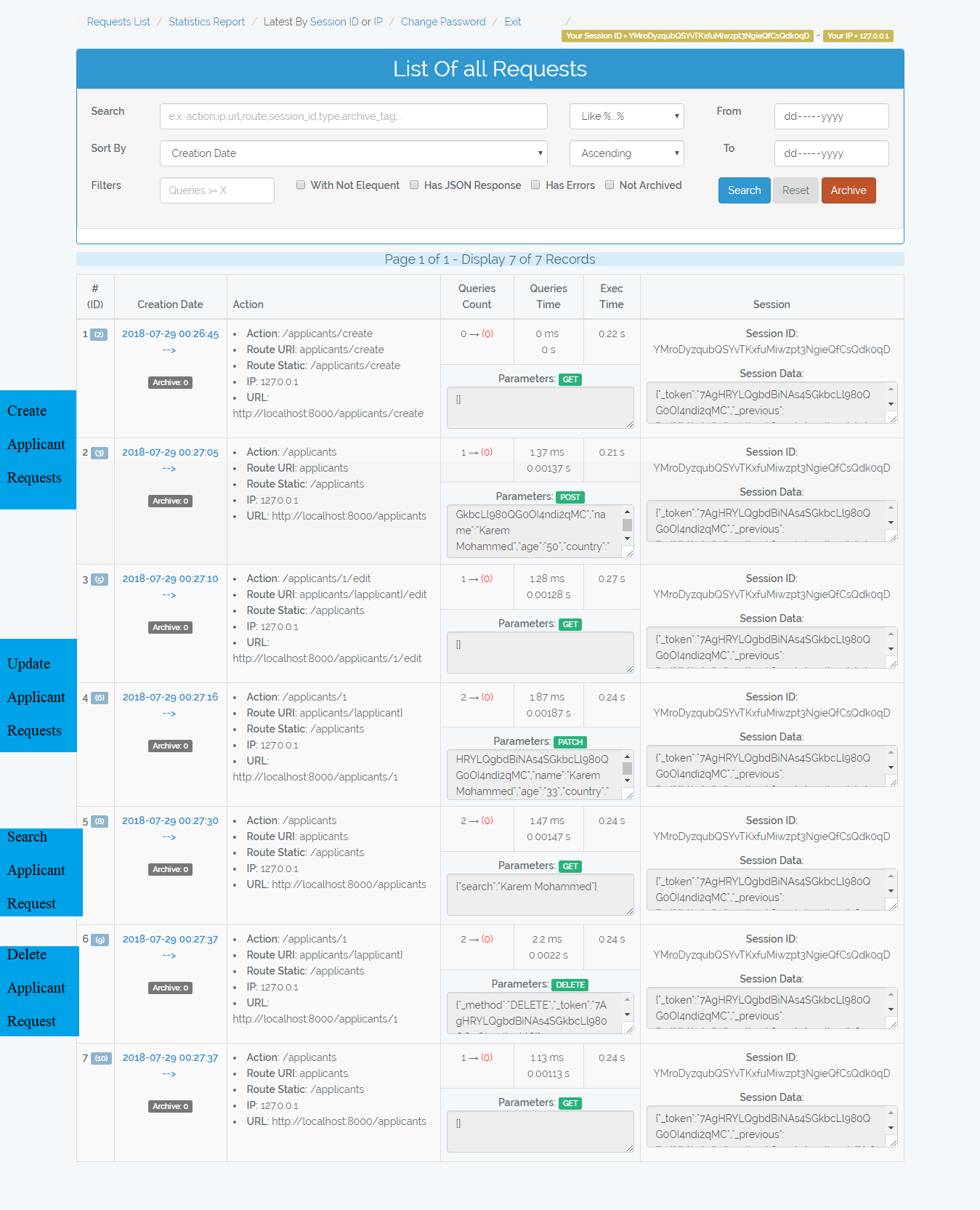Focus the Search text input field

pyautogui.click(x=353, y=116)
